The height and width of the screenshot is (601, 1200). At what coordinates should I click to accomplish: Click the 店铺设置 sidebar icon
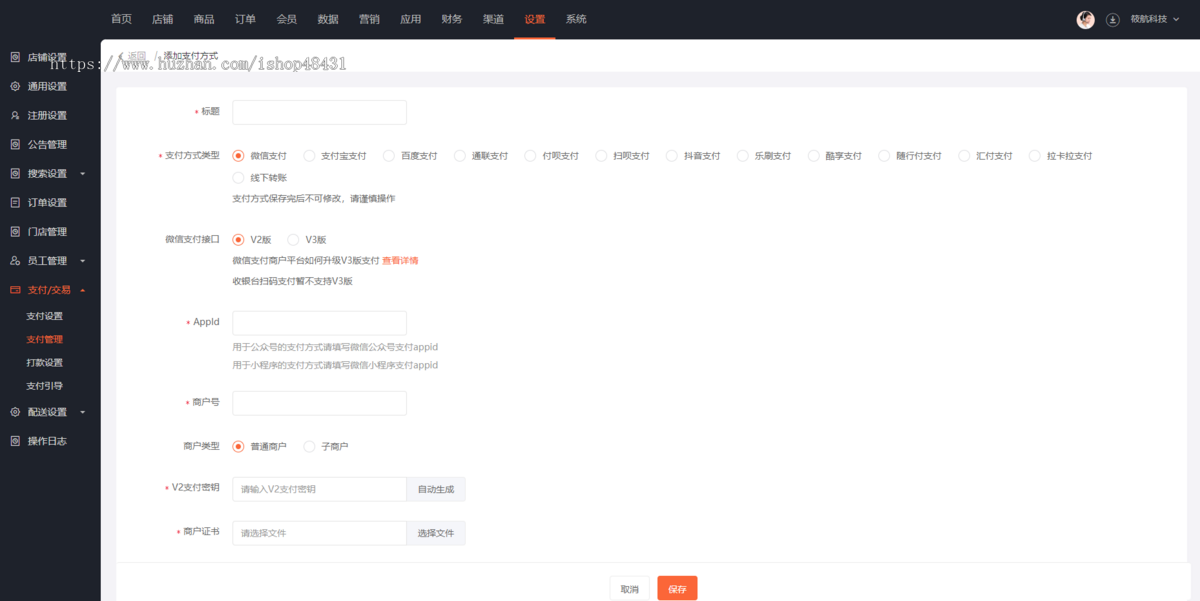15,57
